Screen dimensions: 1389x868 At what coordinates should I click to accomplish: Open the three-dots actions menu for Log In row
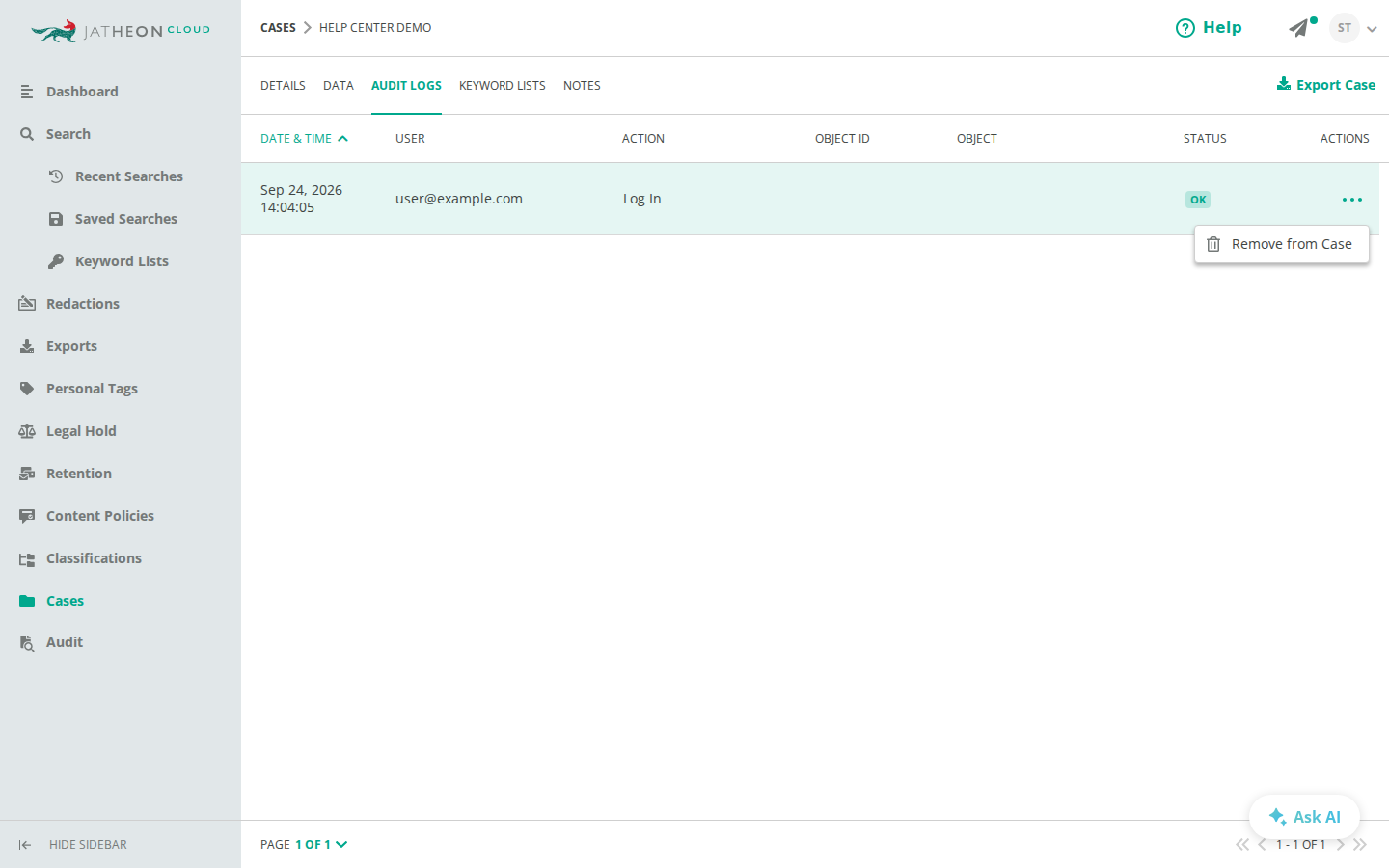[x=1352, y=200]
